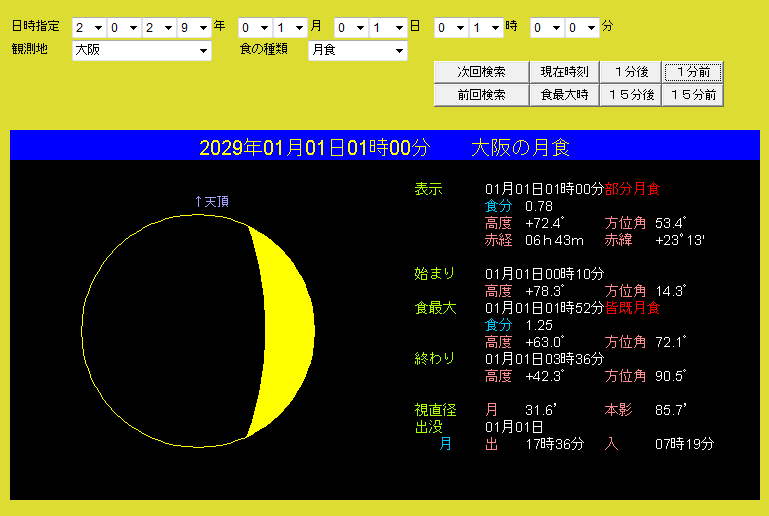Image resolution: width=769 pixels, height=516 pixels.
Task: Expand the month ones-digit dropdown
Action: coord(290,27)
